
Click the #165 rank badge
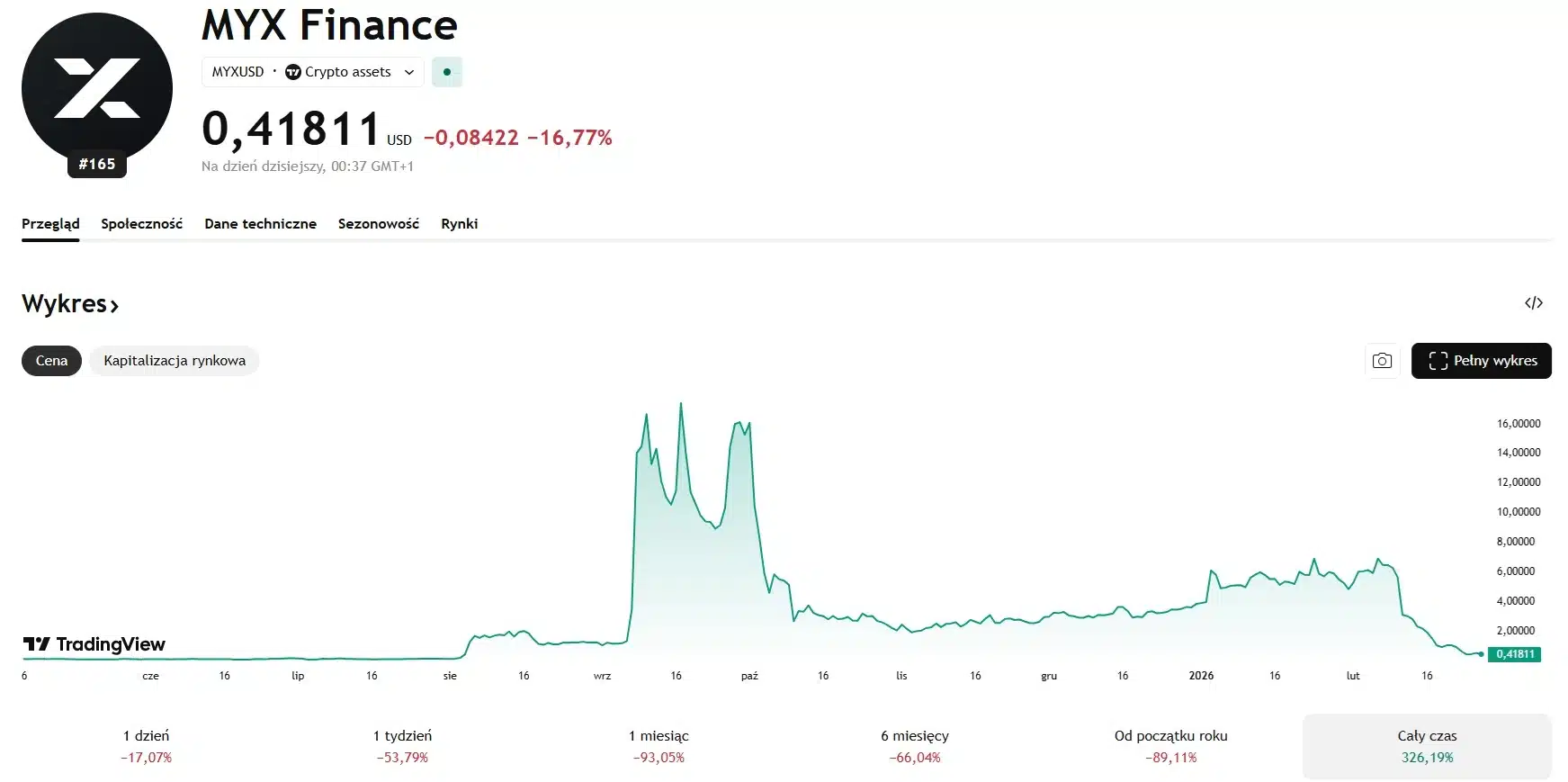[x=97, y=165]
